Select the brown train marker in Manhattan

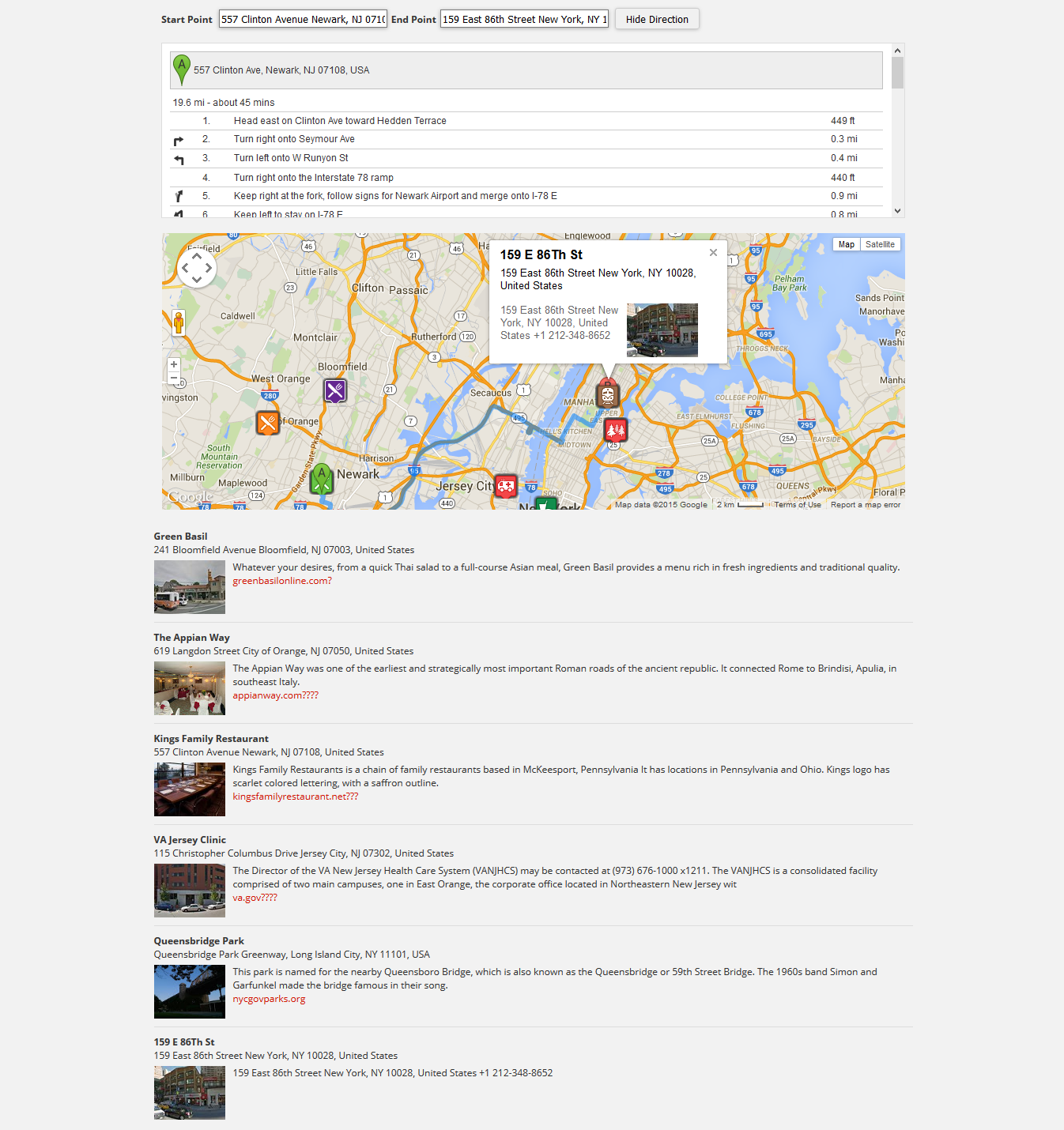(x=607, y=394)
